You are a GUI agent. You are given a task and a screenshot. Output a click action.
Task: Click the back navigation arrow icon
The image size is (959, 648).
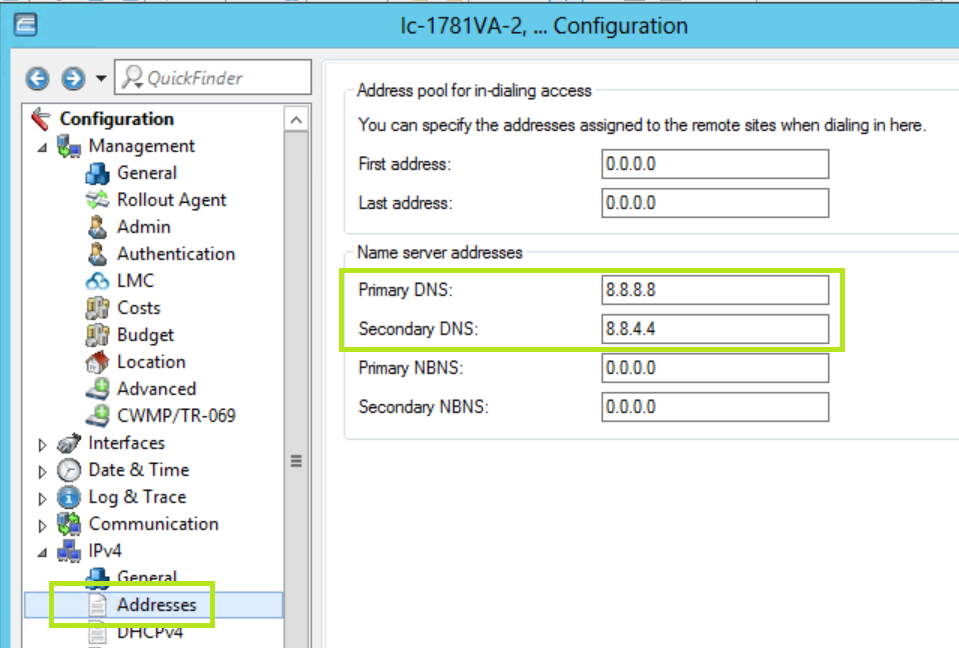38,78
